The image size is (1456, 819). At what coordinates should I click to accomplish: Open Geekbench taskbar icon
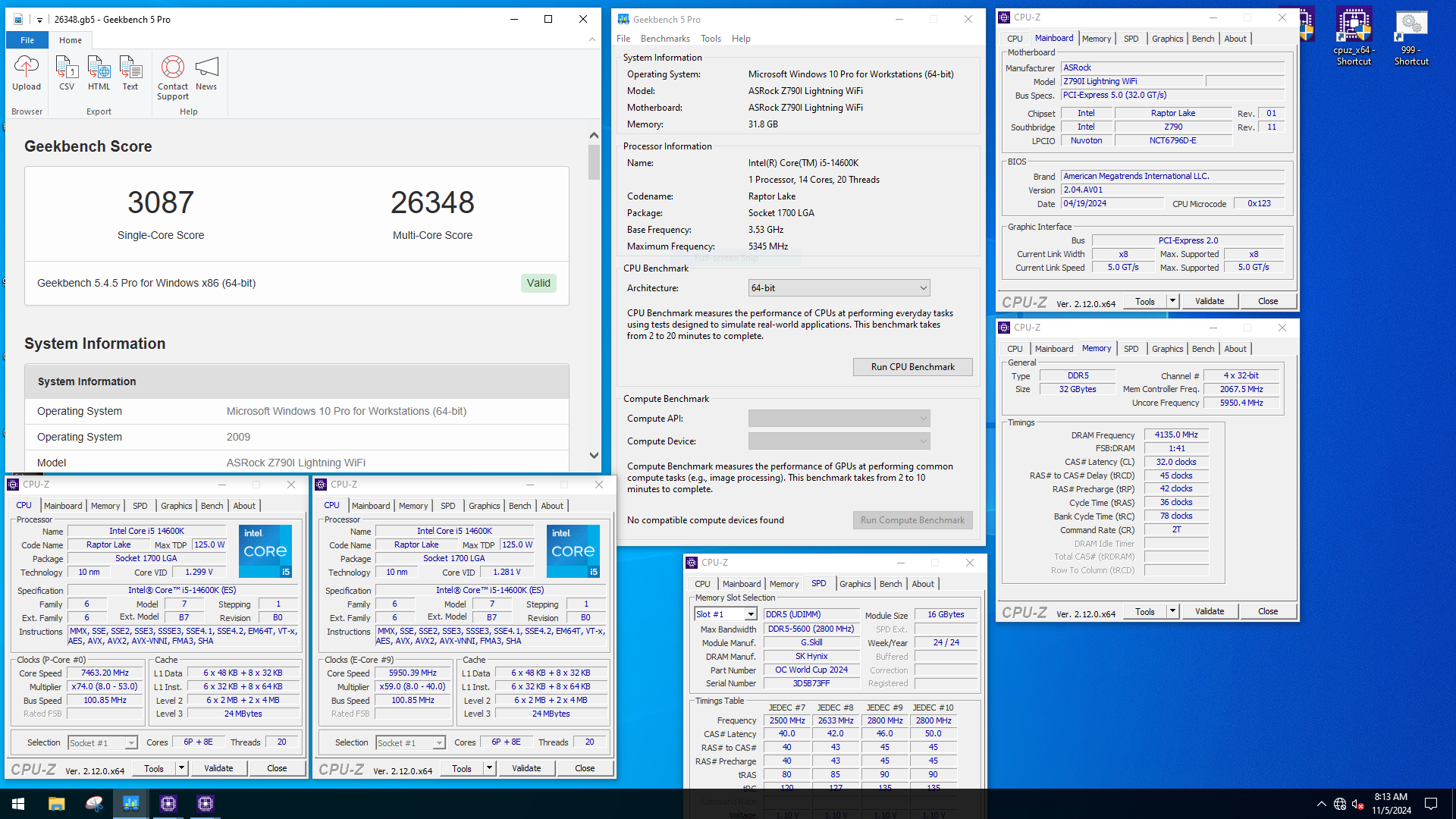point(131,804)
